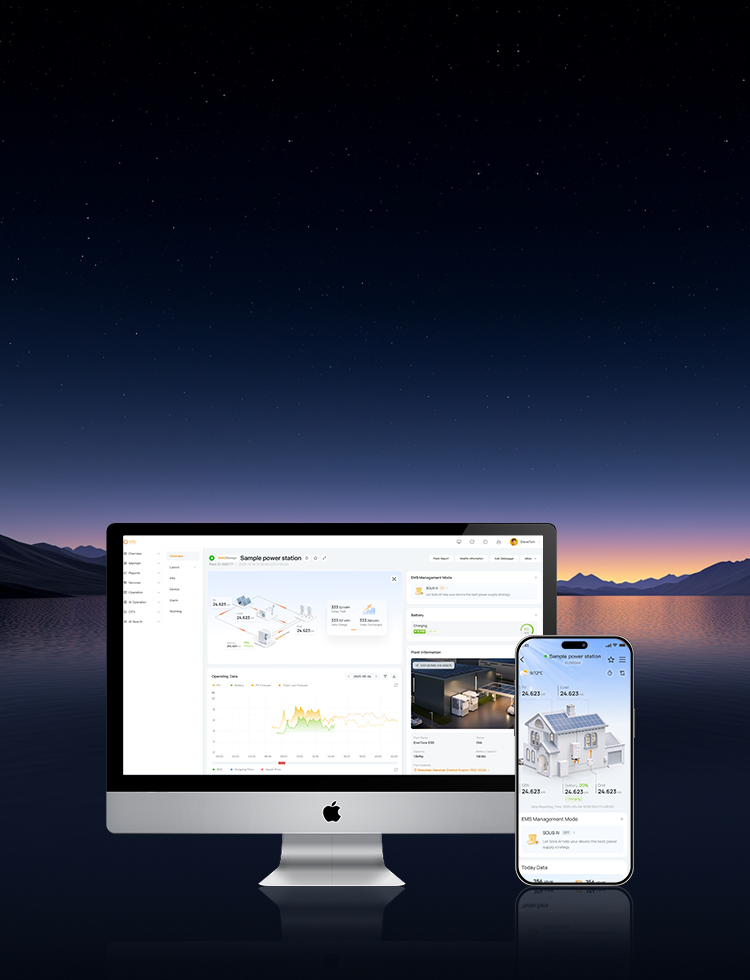750x980 pixels.
Task: Click the SteveTom user avatar
Action: pos(514,542)
